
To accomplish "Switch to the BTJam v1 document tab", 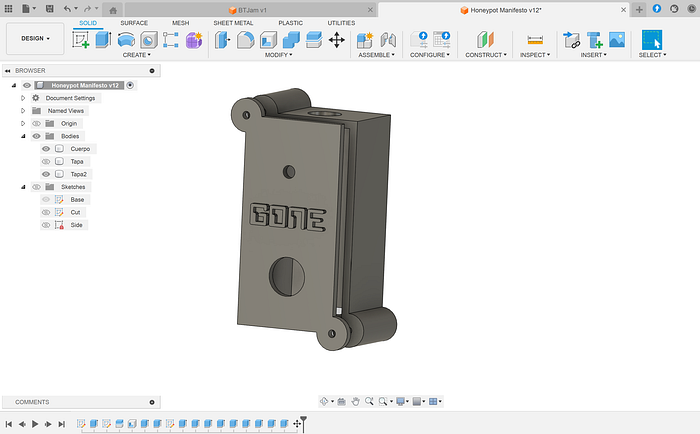I will 253,10.
